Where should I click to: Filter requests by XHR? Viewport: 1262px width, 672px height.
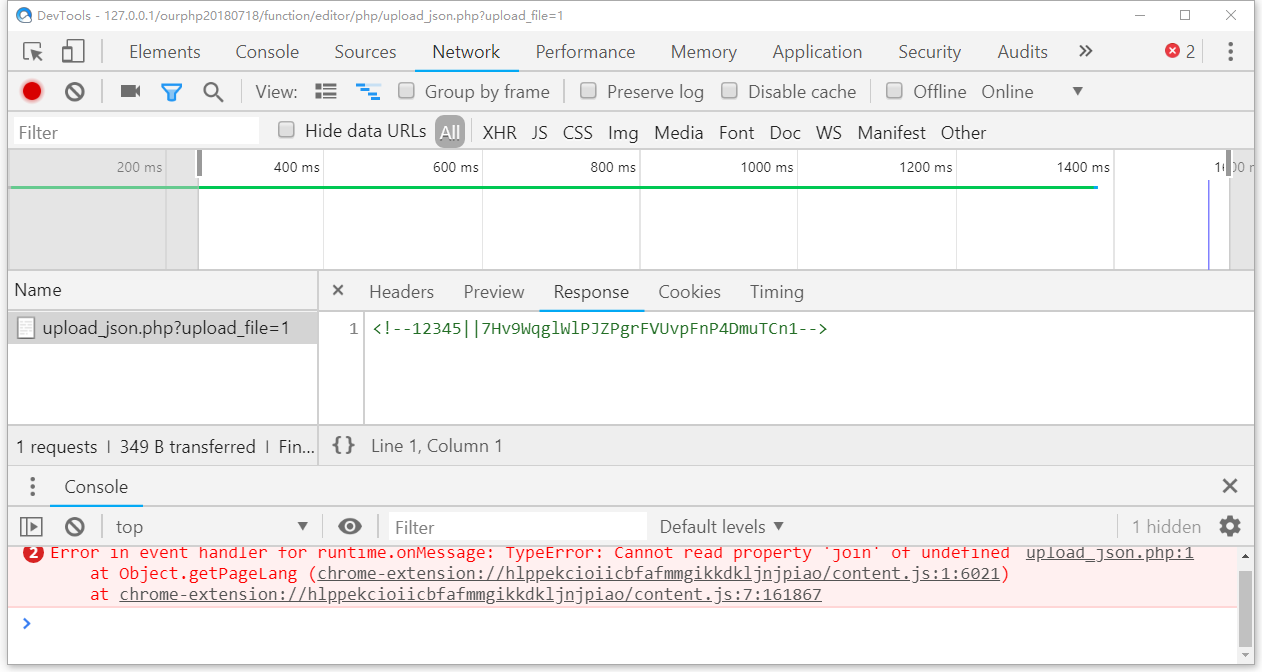click(x=500, y=132)
